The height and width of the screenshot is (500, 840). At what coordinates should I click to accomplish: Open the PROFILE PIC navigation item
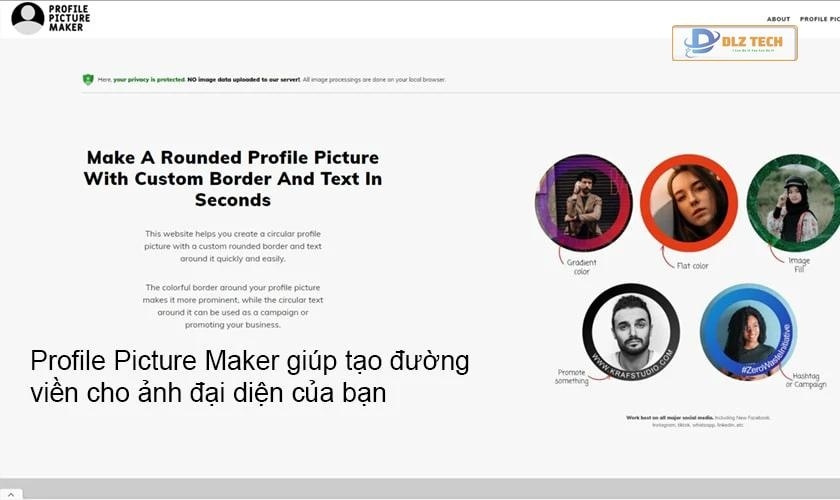click(x=819, y=19)
